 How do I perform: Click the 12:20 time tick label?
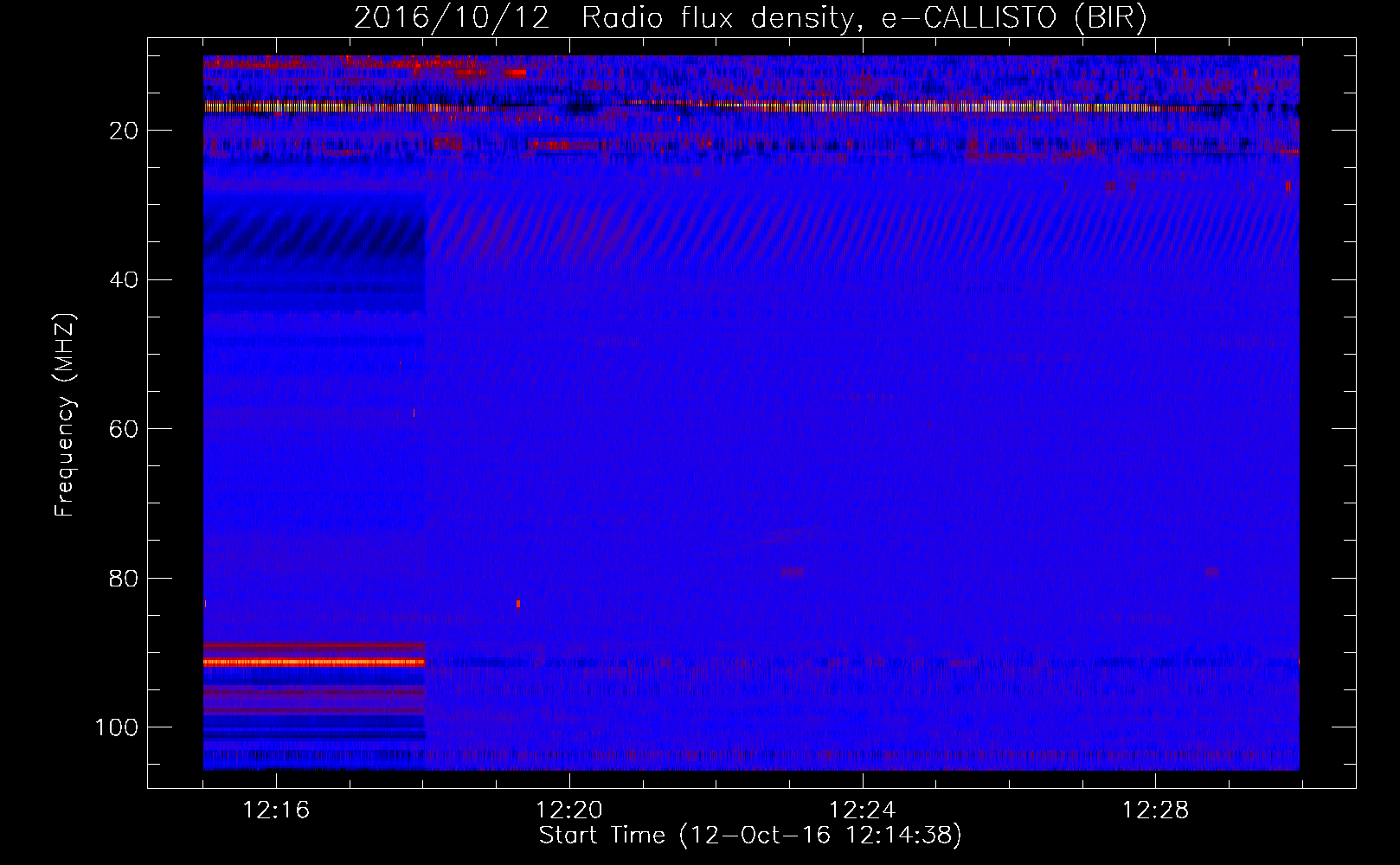569,811
